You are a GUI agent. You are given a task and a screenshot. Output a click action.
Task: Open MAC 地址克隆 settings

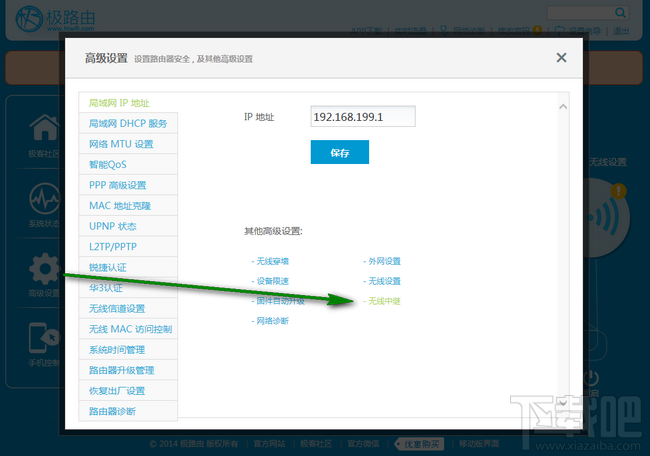click(x=128, y=206)
